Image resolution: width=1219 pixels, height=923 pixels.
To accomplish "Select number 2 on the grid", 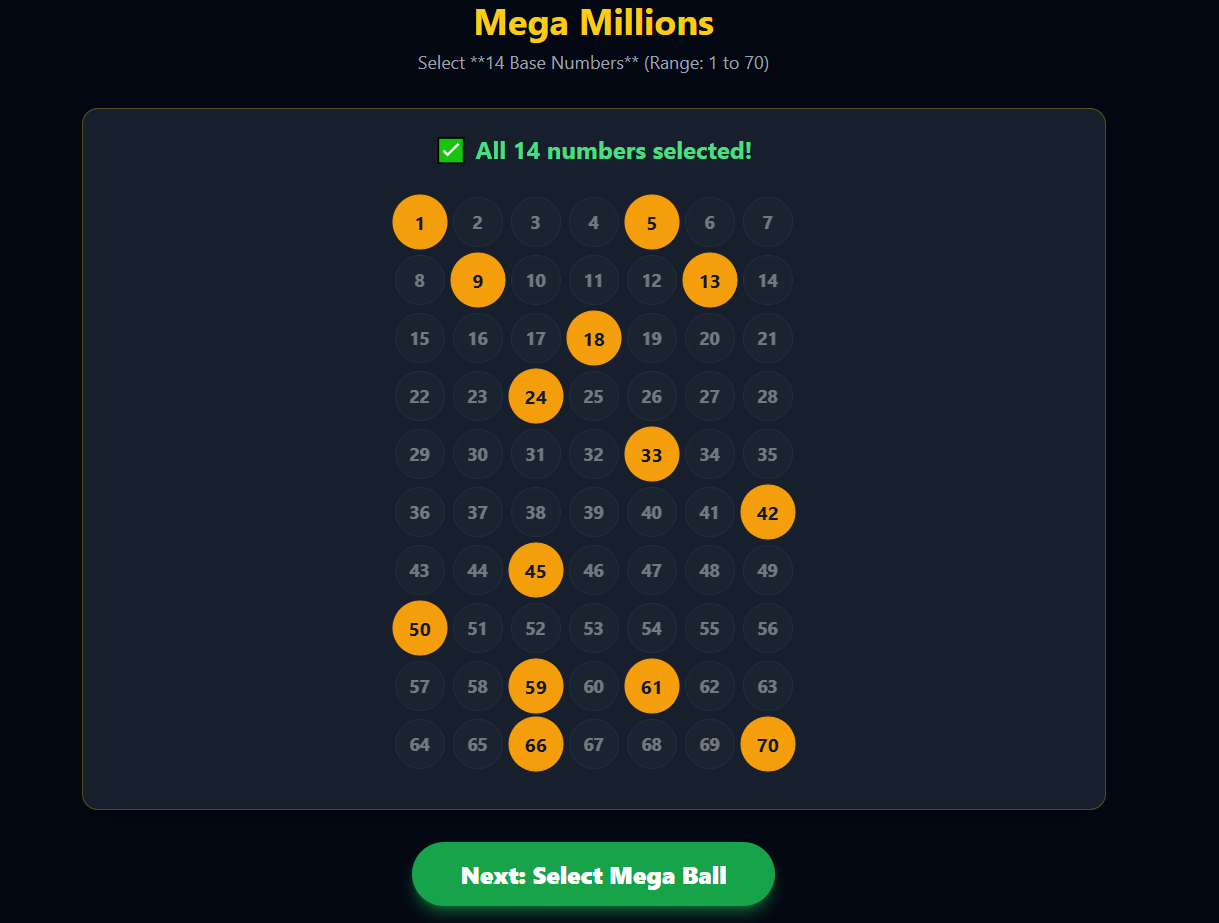I will pyautogui.click(x=477, y=222).
